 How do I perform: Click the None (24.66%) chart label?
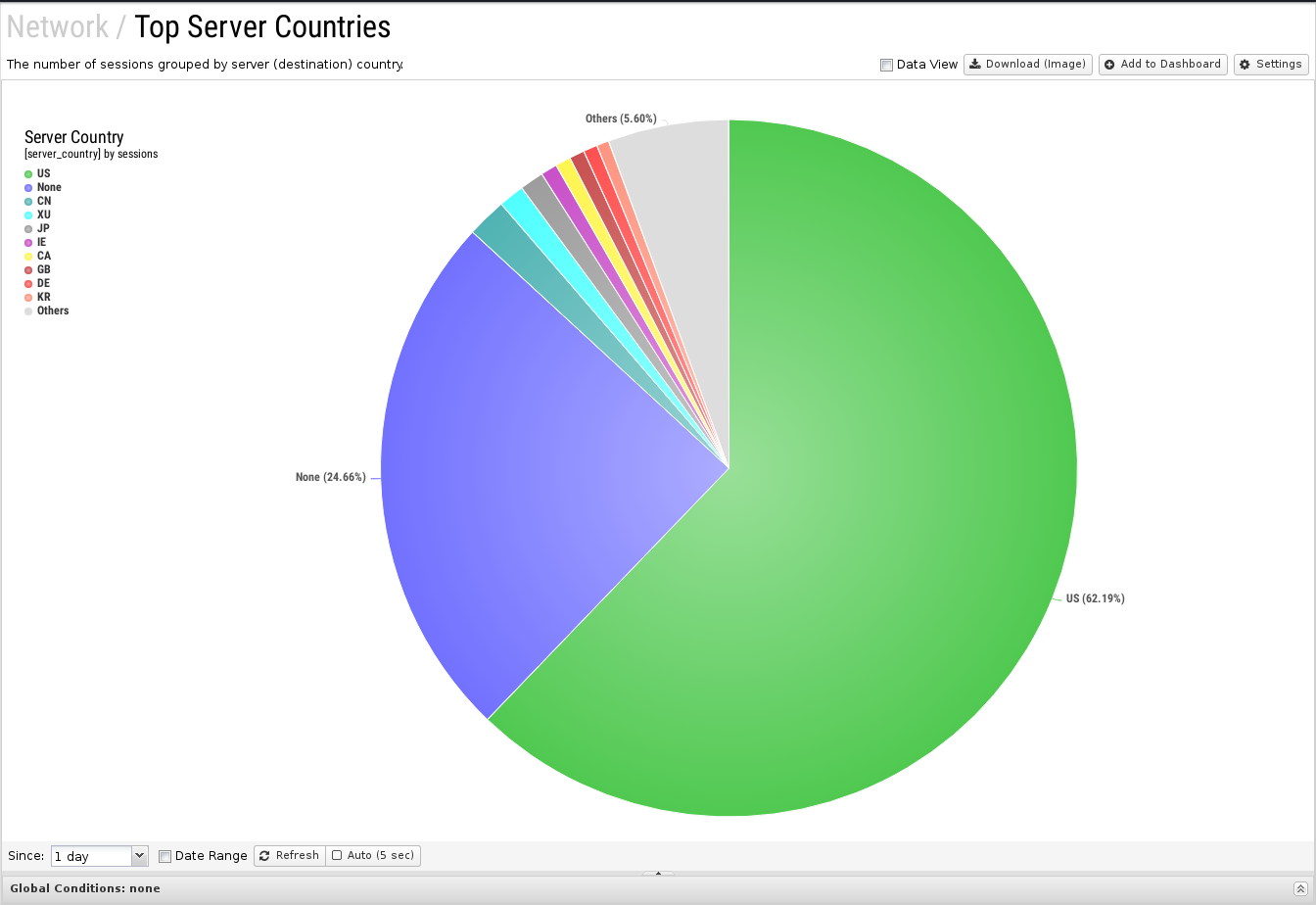coord(330,477)
